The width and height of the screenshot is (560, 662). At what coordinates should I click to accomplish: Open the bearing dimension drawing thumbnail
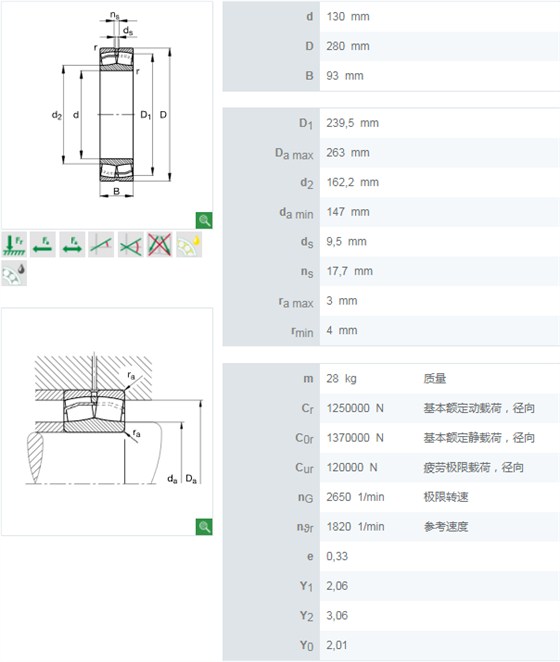click(107, 115)
